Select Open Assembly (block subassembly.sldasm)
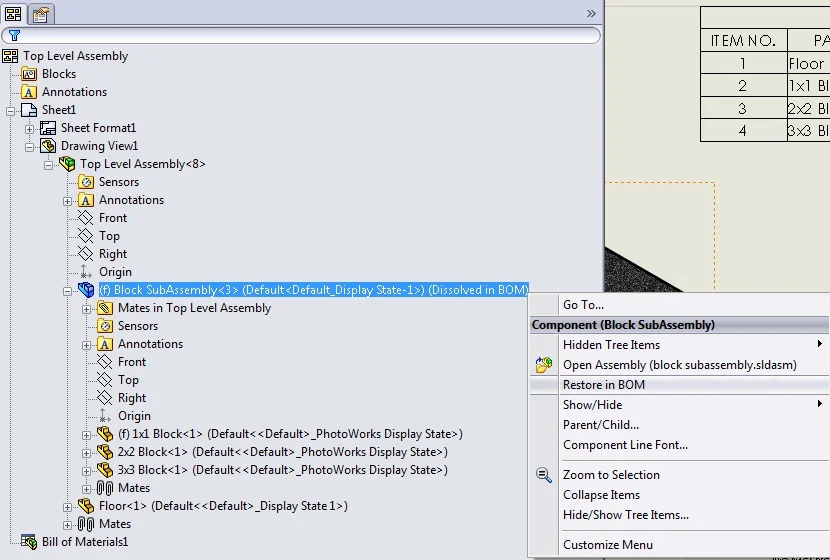This screenshot has height=560, width=830. [x=680, y=365]
